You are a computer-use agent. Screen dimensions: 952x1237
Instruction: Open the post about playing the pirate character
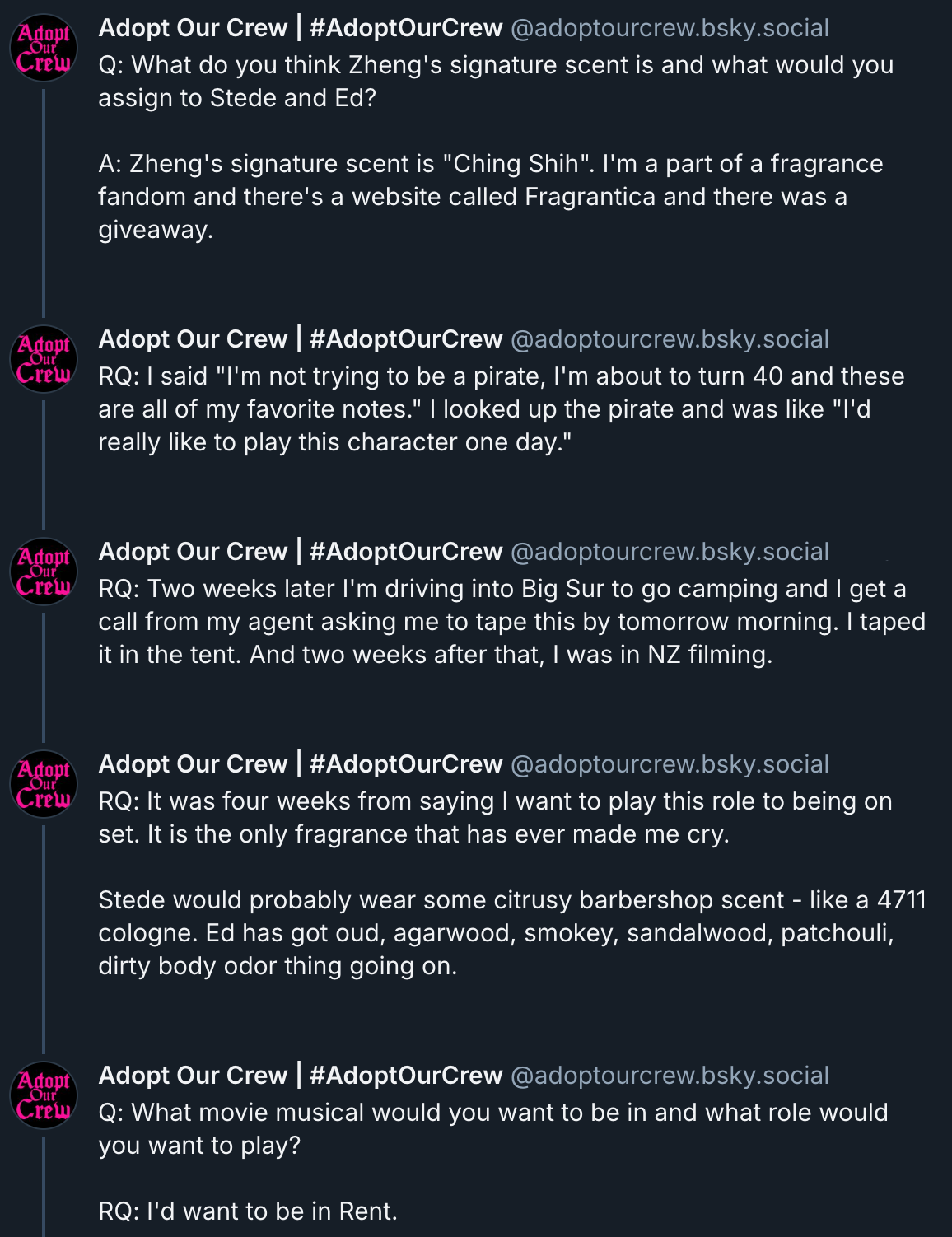click(500, 409)
